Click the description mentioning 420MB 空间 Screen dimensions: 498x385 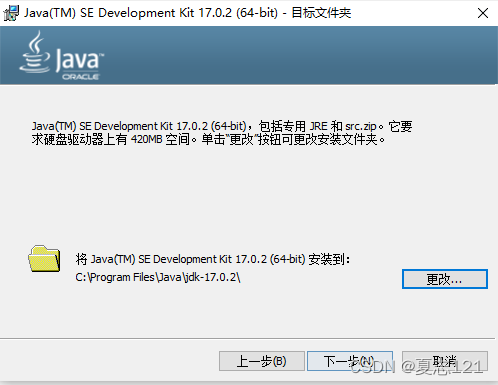(x=222, y=133)
